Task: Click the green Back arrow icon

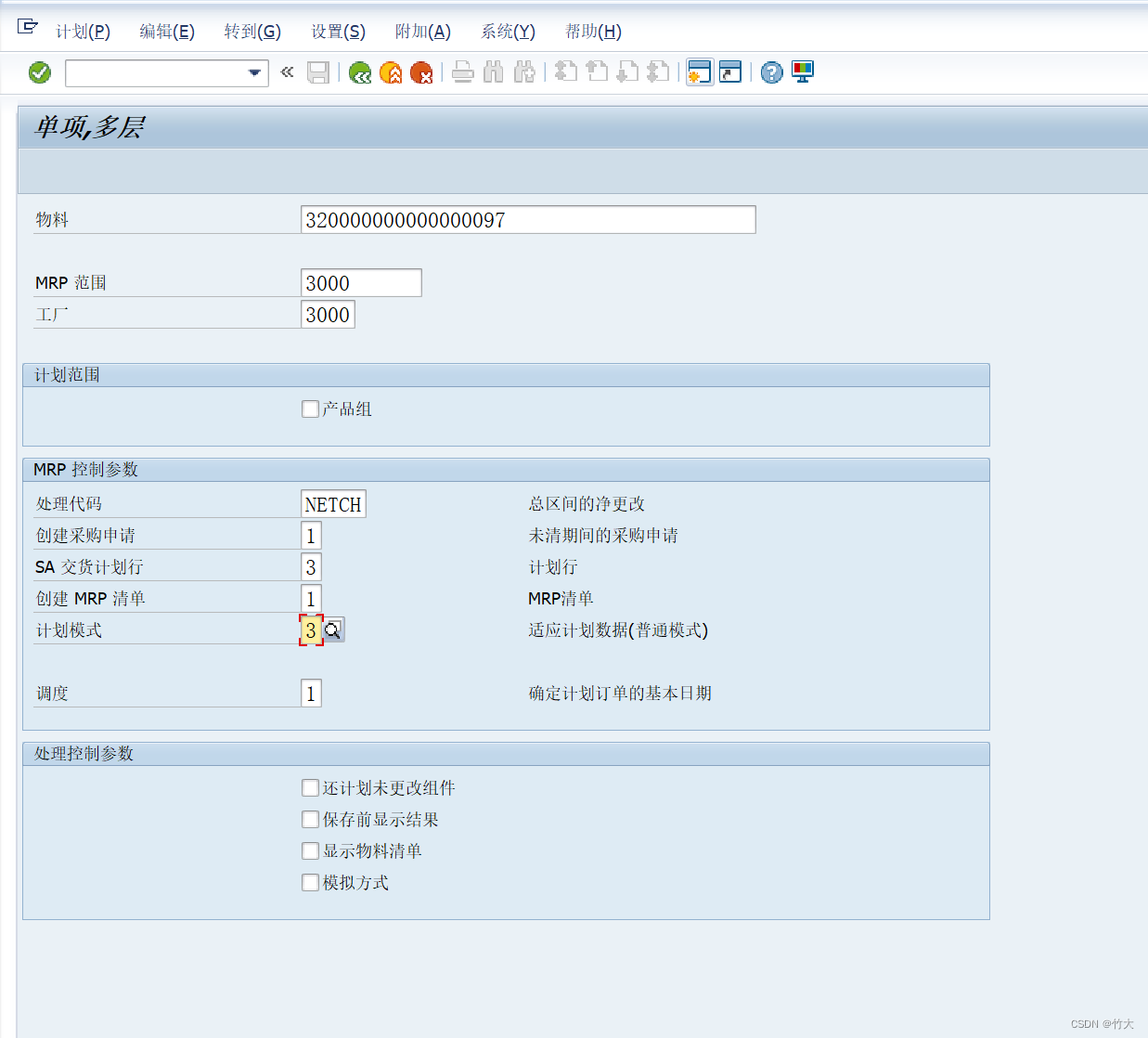Action: tap(360, 72)
